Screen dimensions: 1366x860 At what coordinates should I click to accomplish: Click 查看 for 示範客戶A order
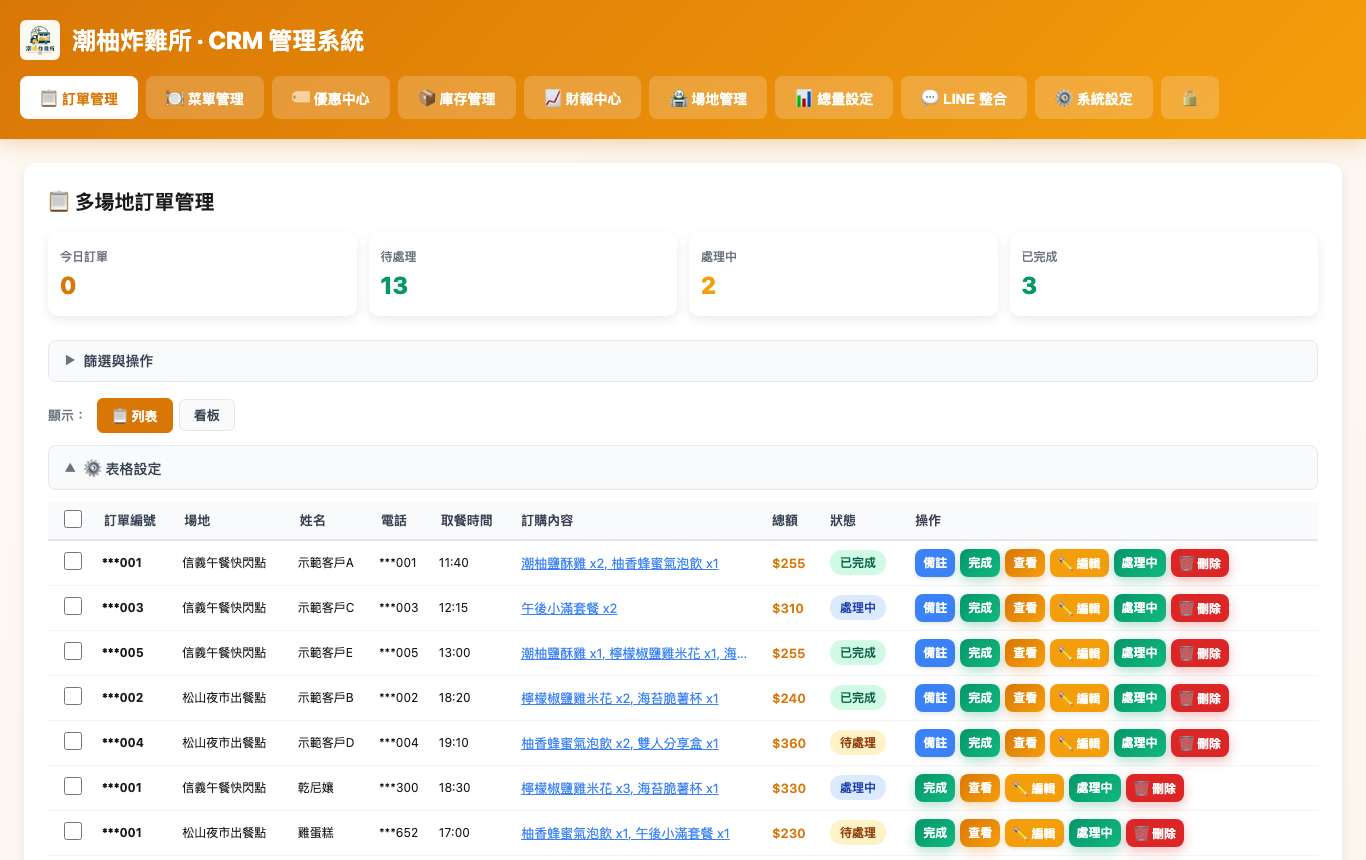(x=1025, y=563)
